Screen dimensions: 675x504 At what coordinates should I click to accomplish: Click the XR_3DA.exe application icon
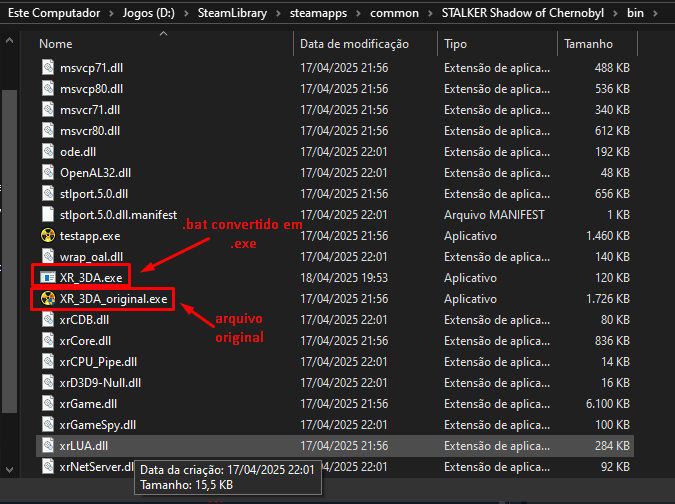[48, 278]
